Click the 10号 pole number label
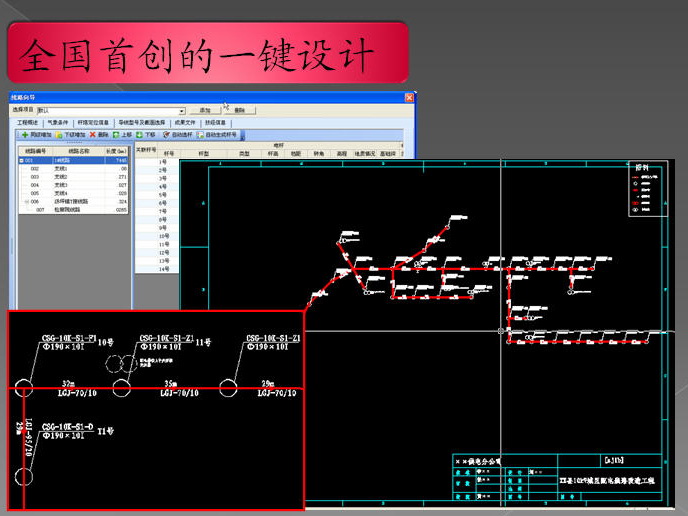 (x=105, y=342)
